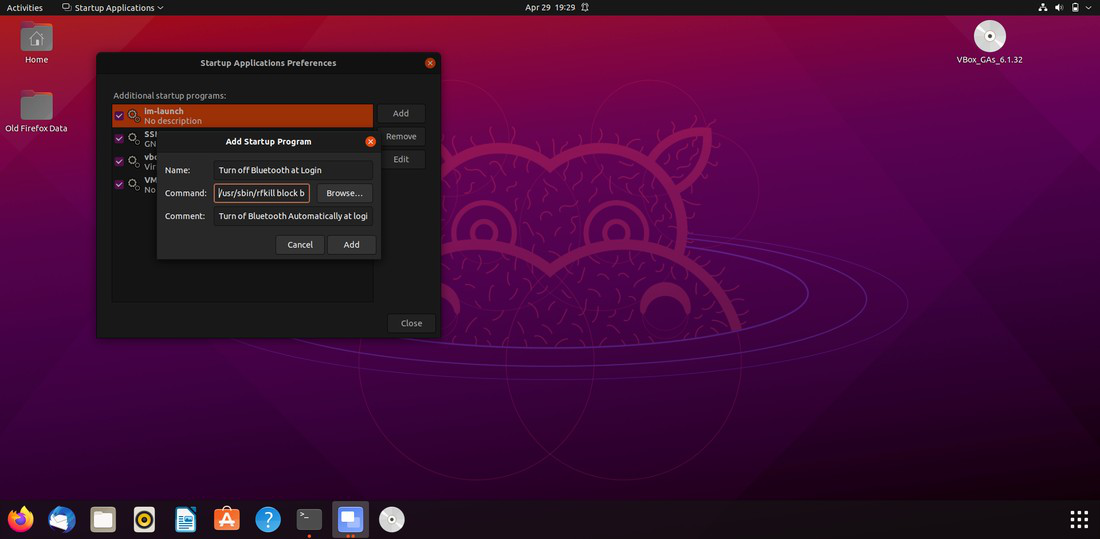The width and height of the screenshot is (1100, 539).
Task: Open clock and calendar panel
Action: click(550, 8)
